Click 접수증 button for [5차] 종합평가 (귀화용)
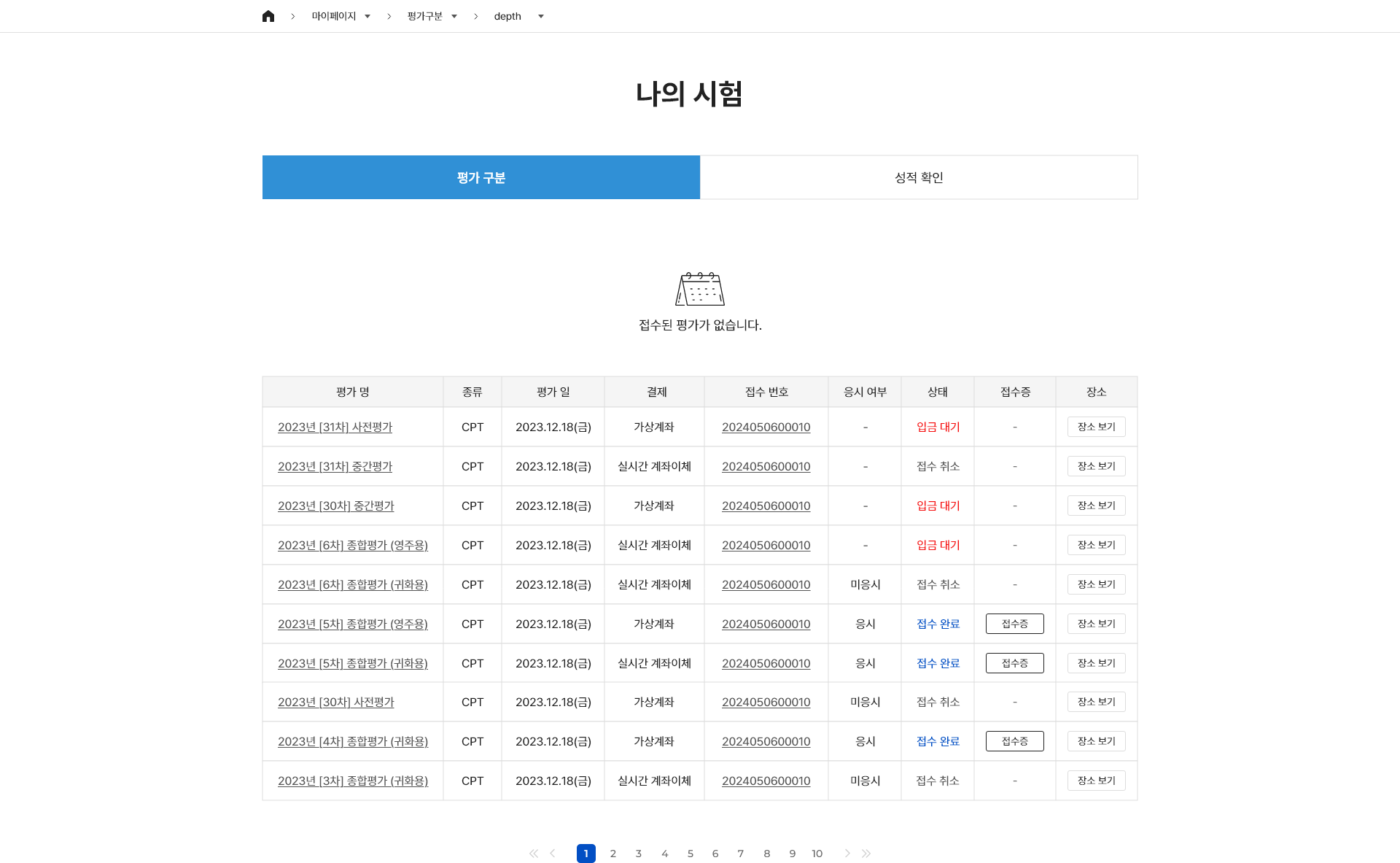The image size is (1400, 863). pos(1015,663)
